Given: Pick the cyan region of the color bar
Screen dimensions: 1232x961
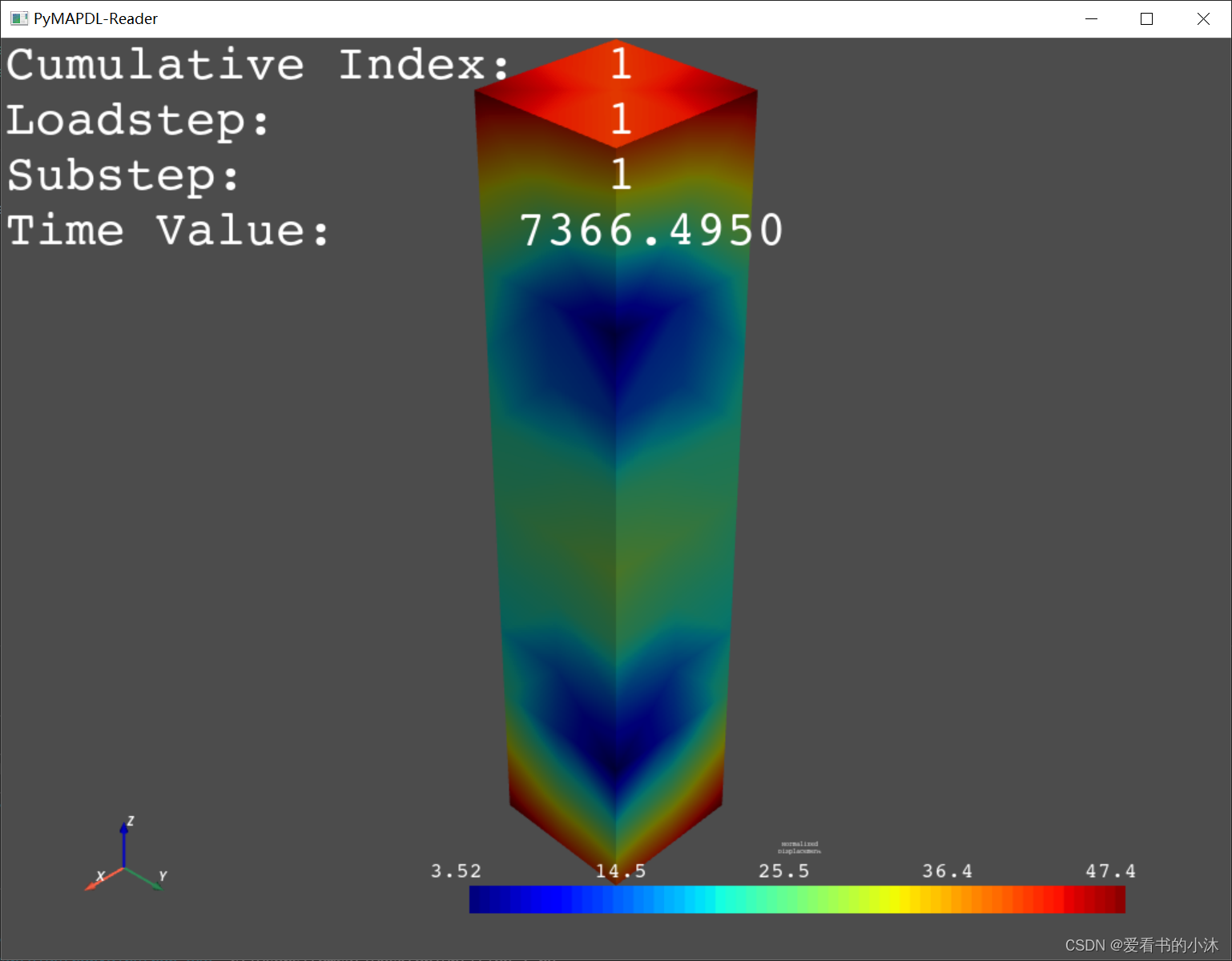Looking at the screenshot, I should tap(705, 899).
